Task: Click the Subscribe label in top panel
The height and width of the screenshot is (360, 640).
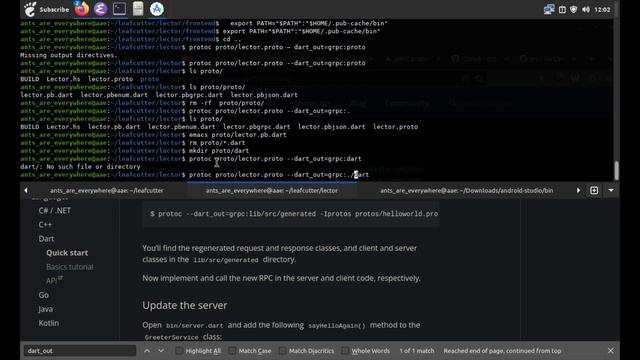Action: coord(54,9)
